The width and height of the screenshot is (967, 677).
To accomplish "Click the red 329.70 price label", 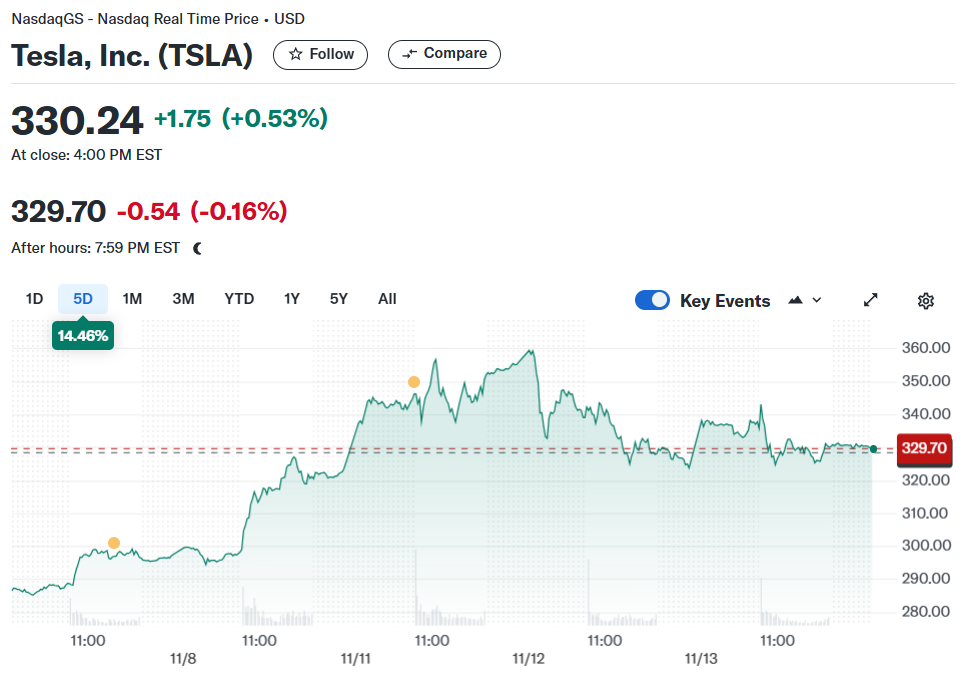I will point(924,448).
